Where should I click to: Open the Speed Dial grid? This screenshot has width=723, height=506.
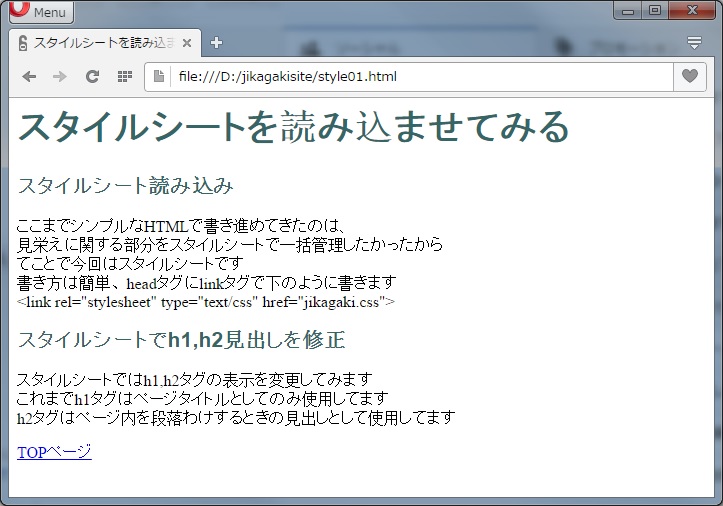click(124, 76)
